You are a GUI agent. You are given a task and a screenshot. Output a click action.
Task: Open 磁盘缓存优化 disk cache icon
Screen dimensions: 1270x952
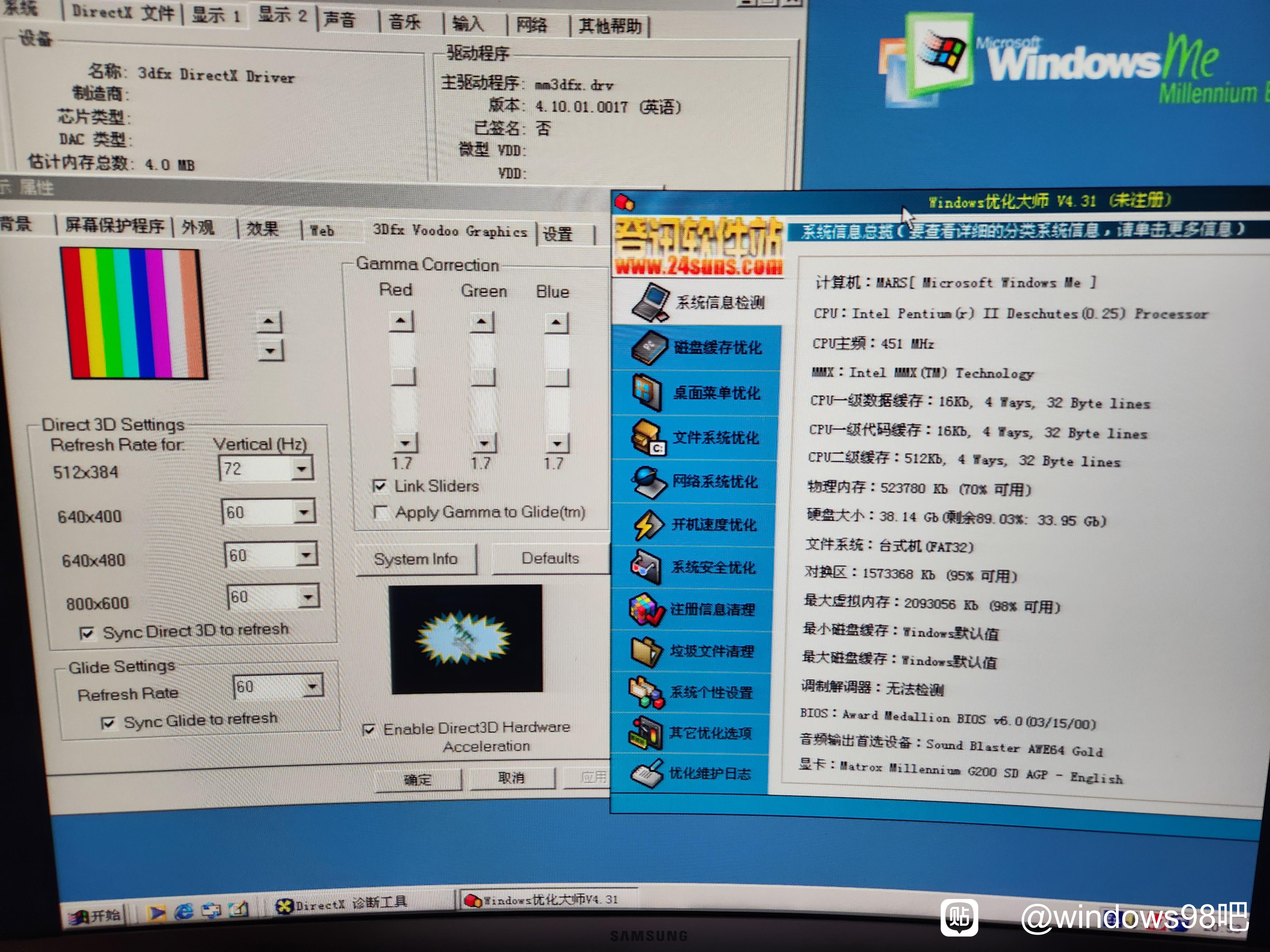click(x=649, y=348)
